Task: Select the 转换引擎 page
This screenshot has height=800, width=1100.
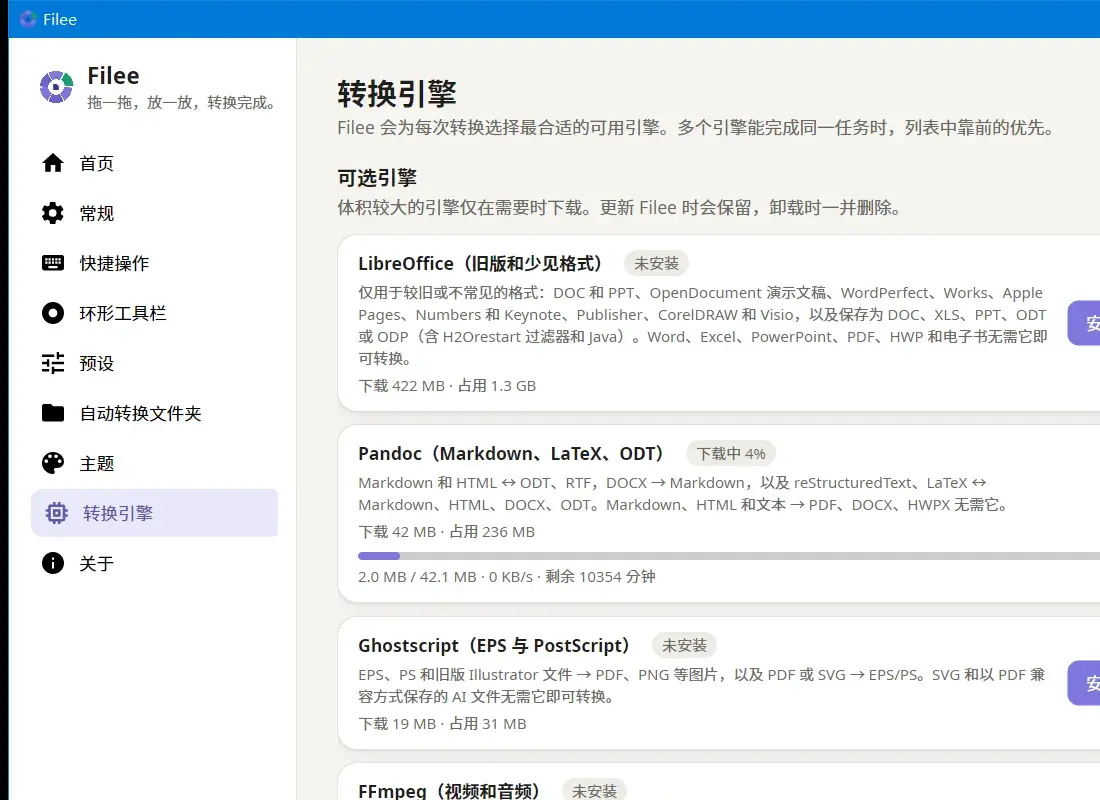Action: [154, 513]
